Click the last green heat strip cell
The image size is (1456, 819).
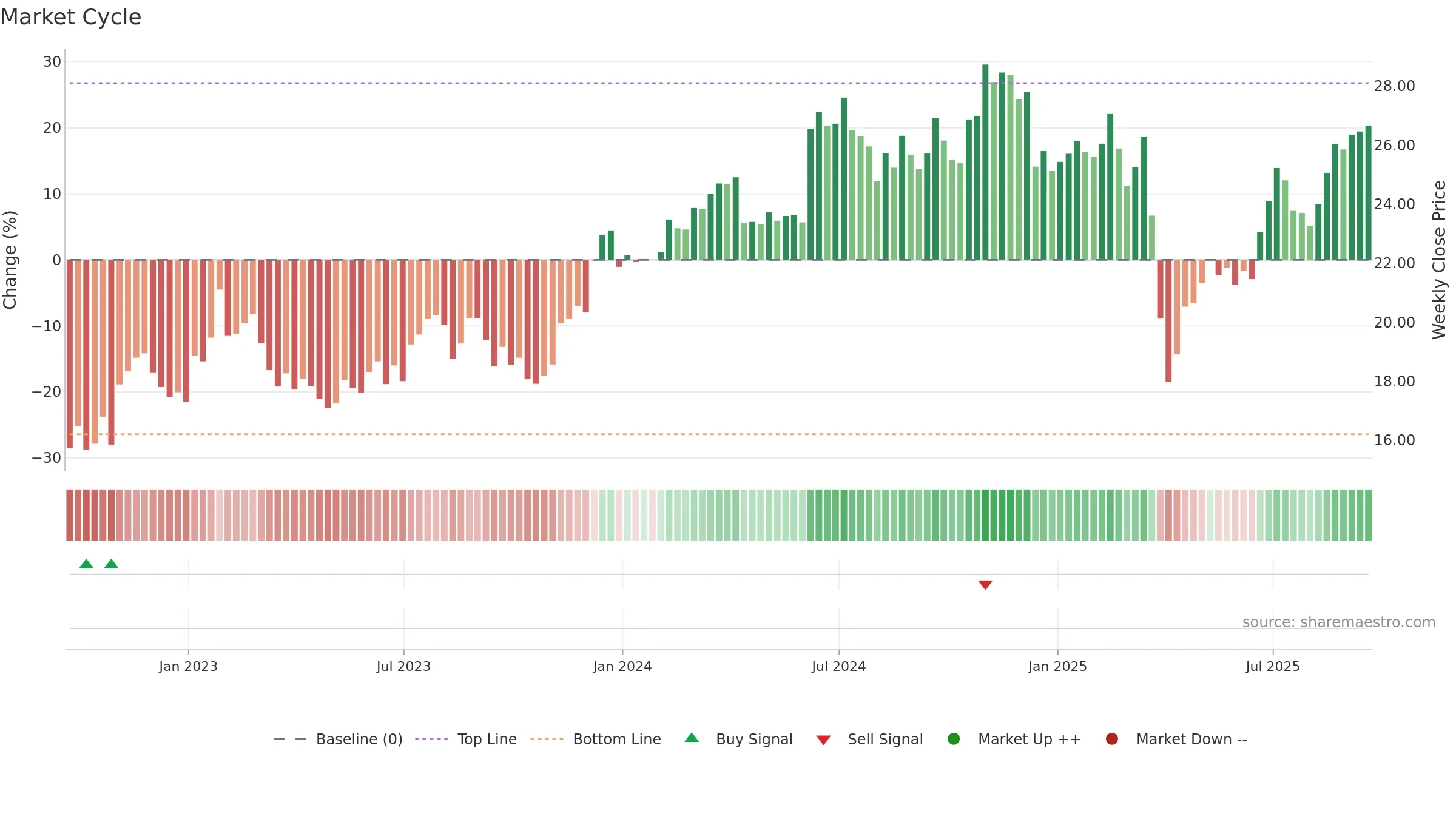(x=1368, y=515)
